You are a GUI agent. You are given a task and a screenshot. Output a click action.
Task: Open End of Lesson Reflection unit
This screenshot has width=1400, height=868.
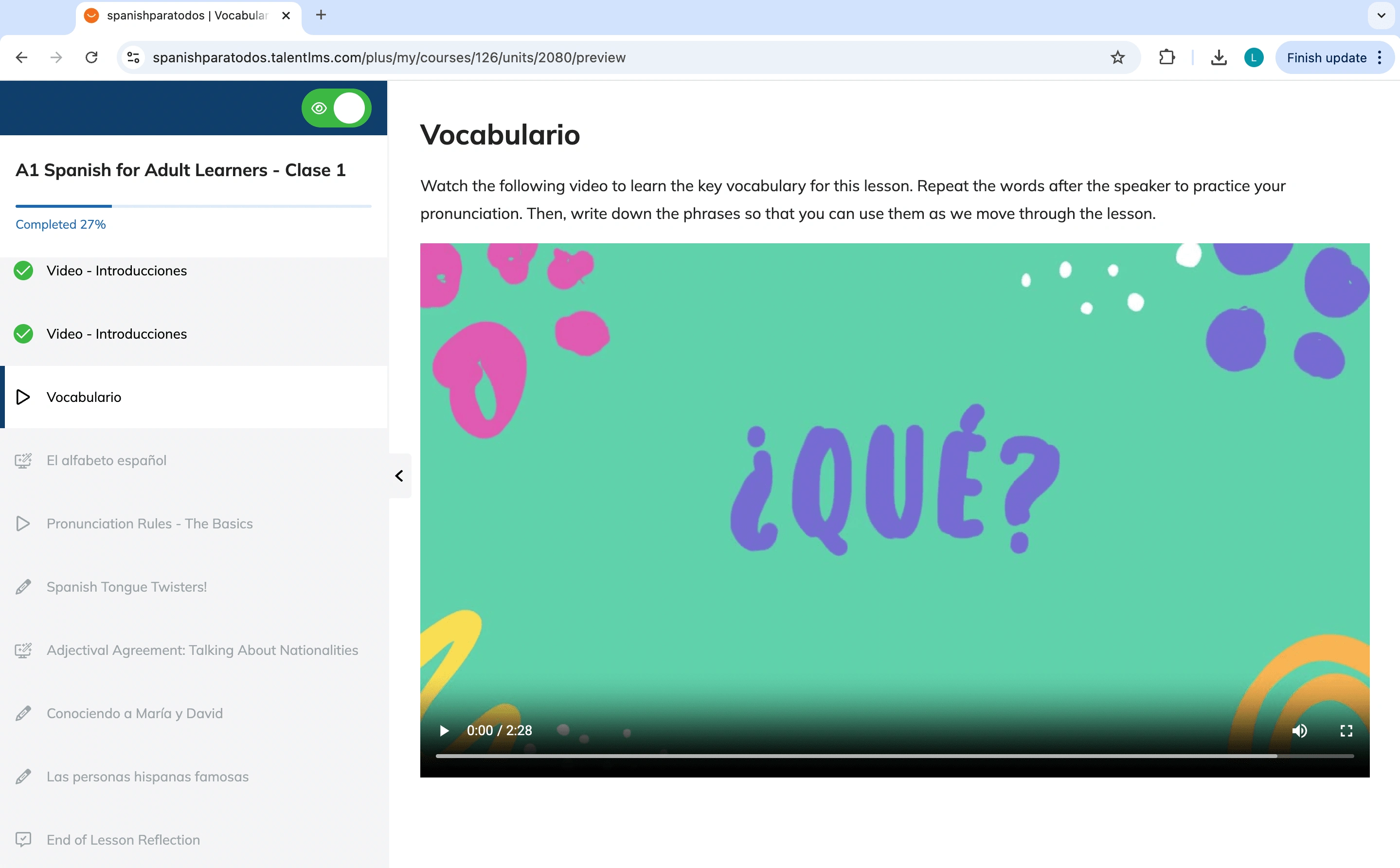point(194,839)
